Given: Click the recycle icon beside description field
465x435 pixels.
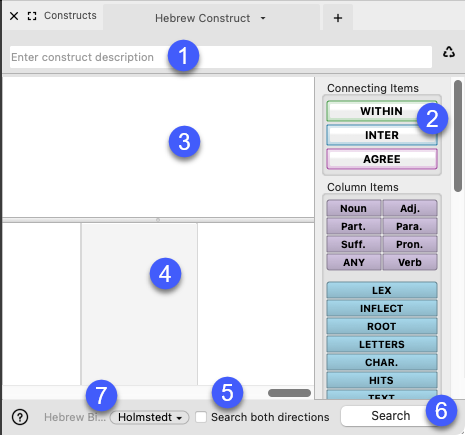Looking at the screenshot, I should pyautogui.click(x=449, y=52).
